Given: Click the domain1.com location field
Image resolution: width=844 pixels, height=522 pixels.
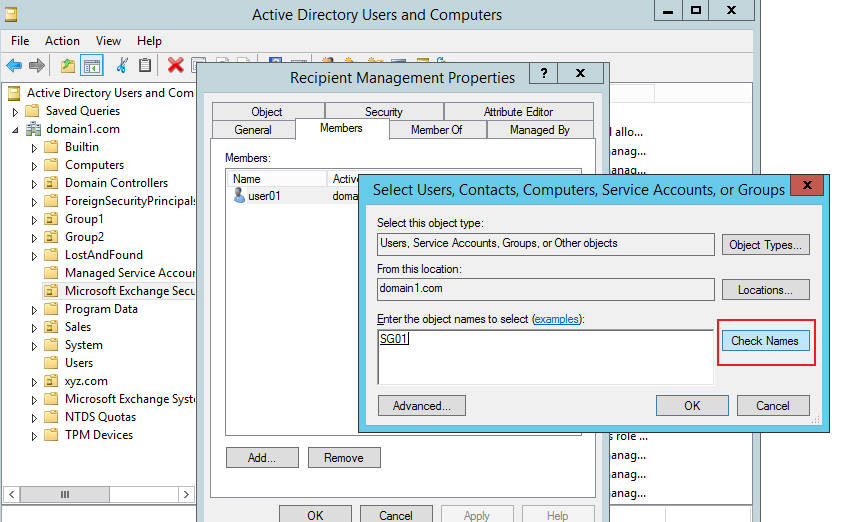Looking at the screenshot, I should point(546,289).
